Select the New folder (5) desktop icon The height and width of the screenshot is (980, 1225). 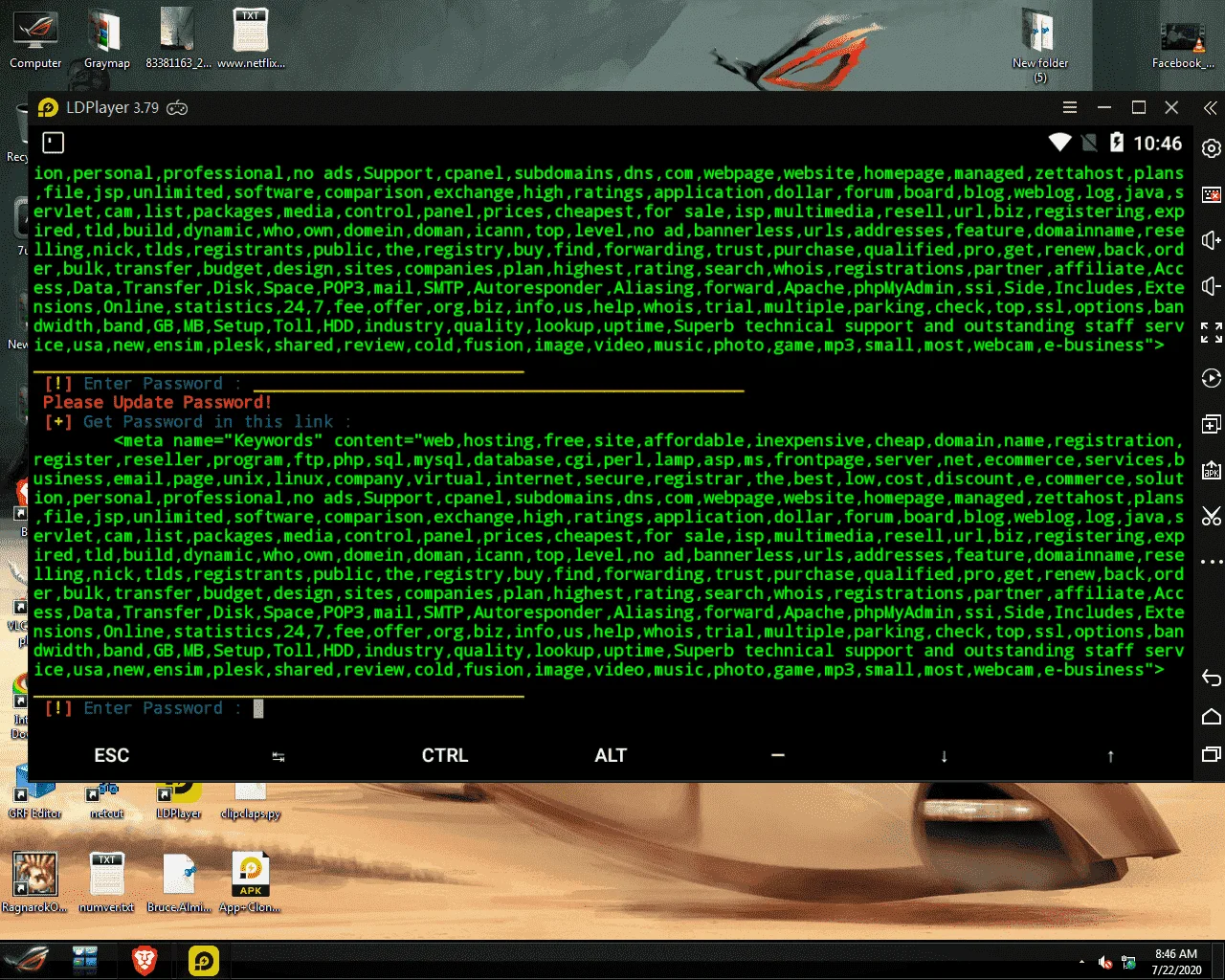tap(1040, 46)
